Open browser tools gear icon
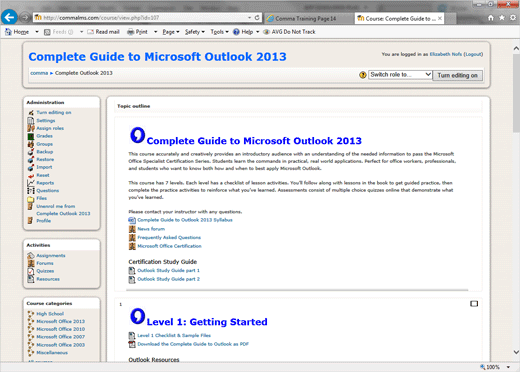This screenshot has height=372, width=520. [513, 18]
